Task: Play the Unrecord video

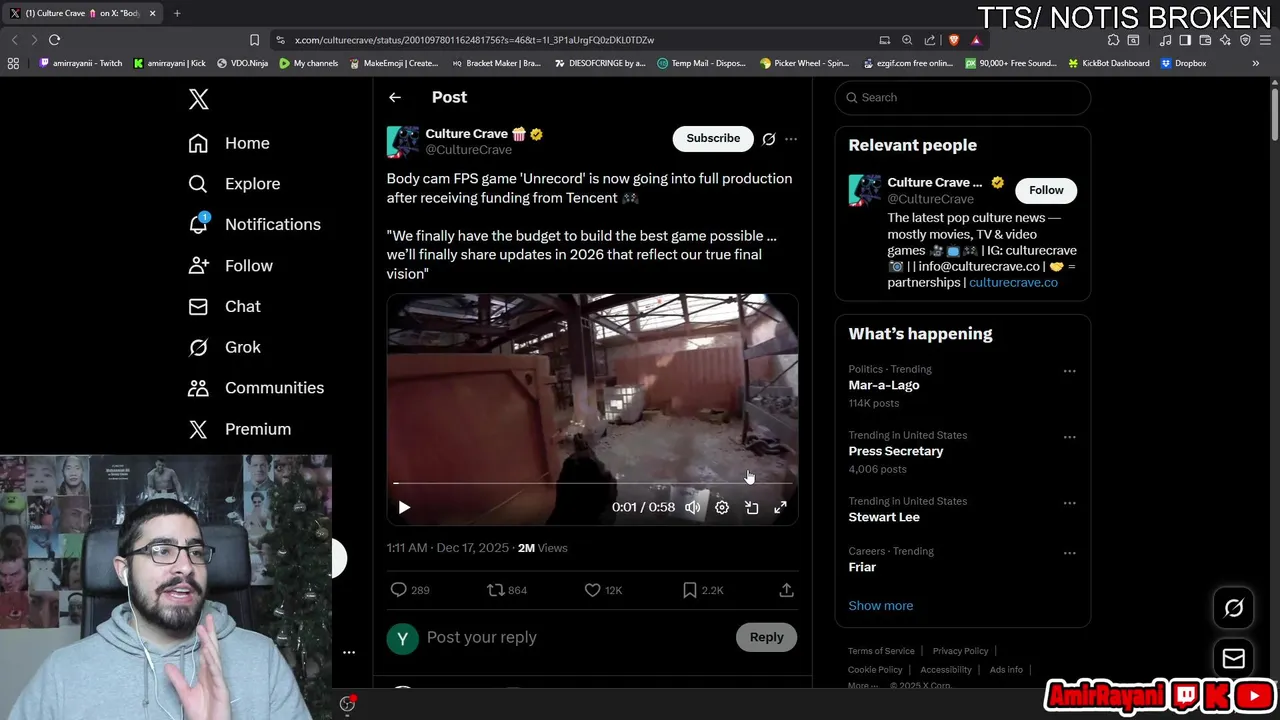Action: coord(404,507)
